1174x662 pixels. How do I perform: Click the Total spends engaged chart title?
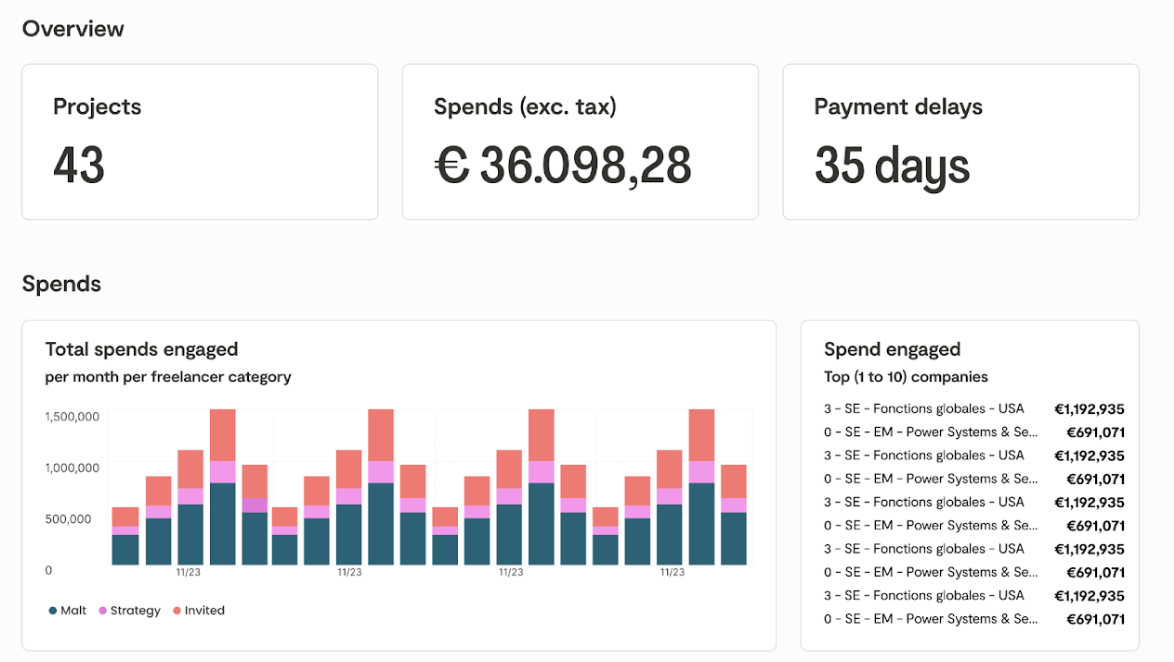pyautogui.click(x=141, y=349)
